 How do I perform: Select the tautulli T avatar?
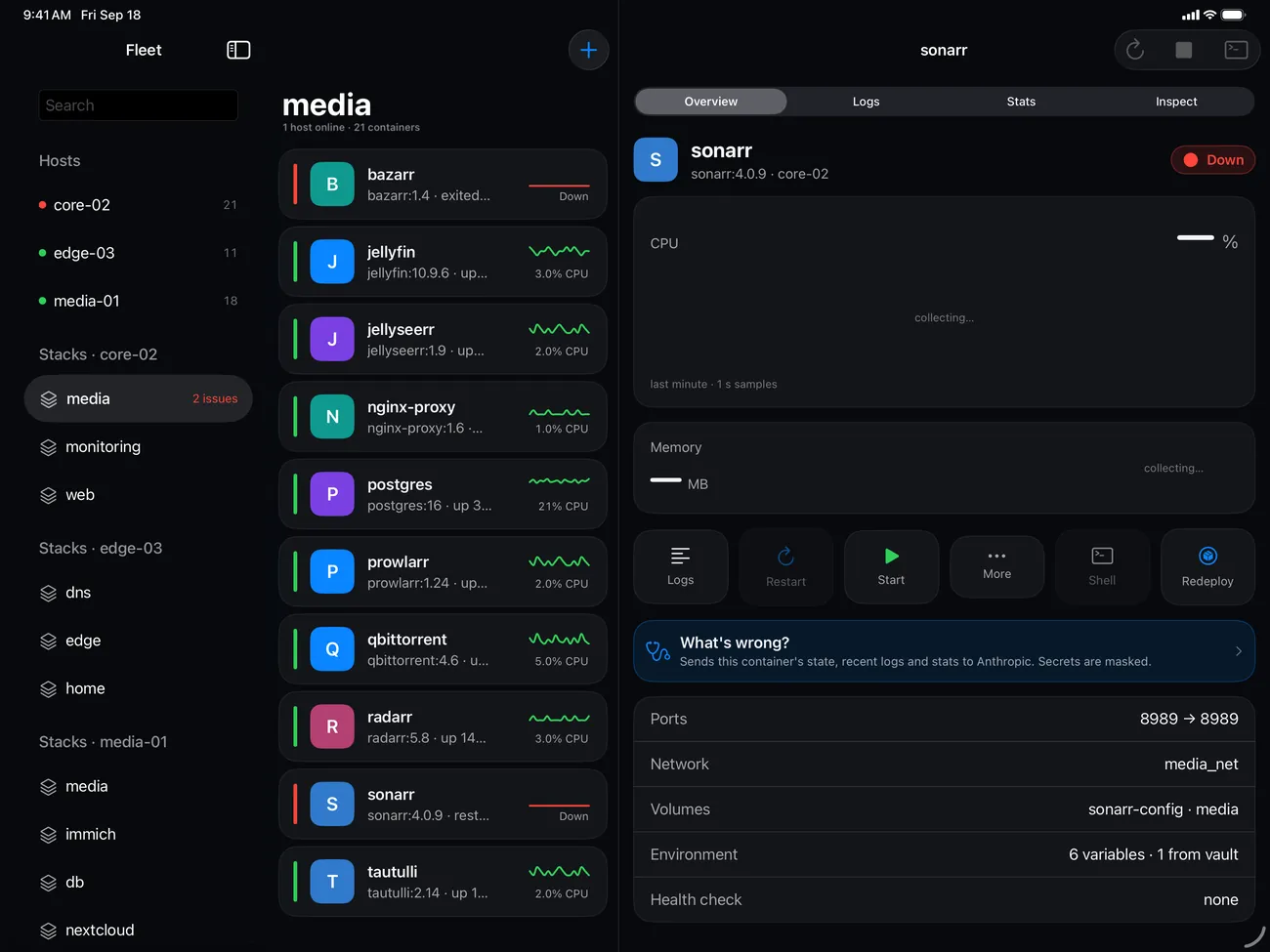click(x=332, y=882)
